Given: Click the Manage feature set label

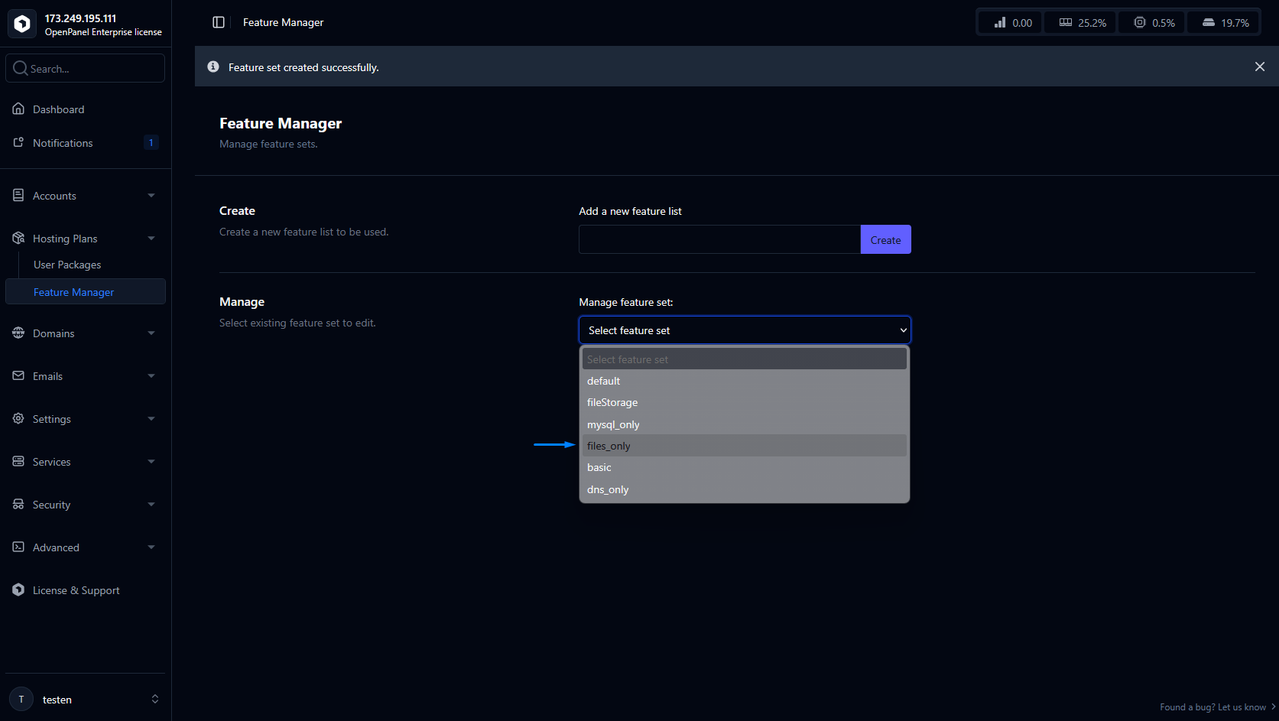Looking at the screenshot, I should (x=626, y=302).
